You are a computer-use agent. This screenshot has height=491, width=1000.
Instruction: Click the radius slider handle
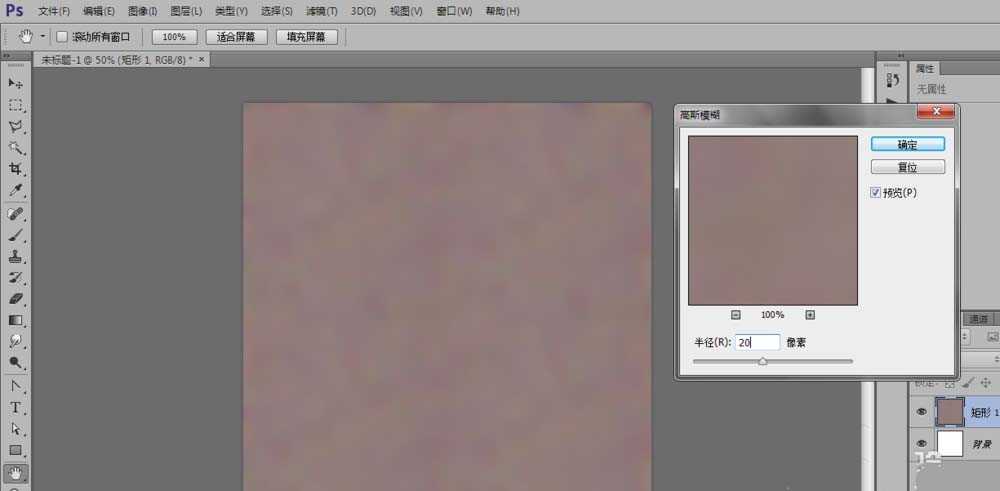(x=762, y=362)
